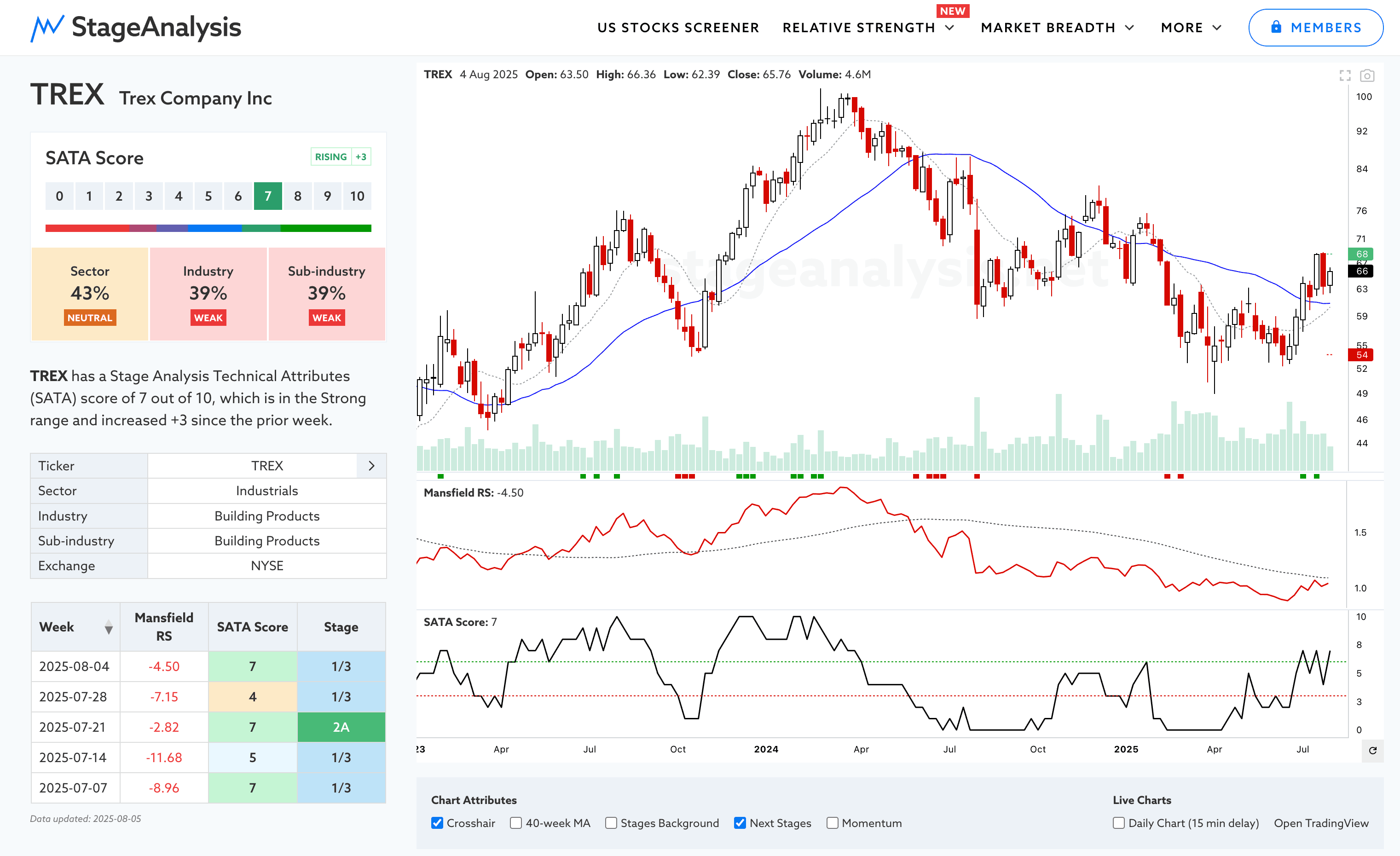Screen dimensions: 1400x856
Task: Click the RISING +3 badge
Action: 341,157
